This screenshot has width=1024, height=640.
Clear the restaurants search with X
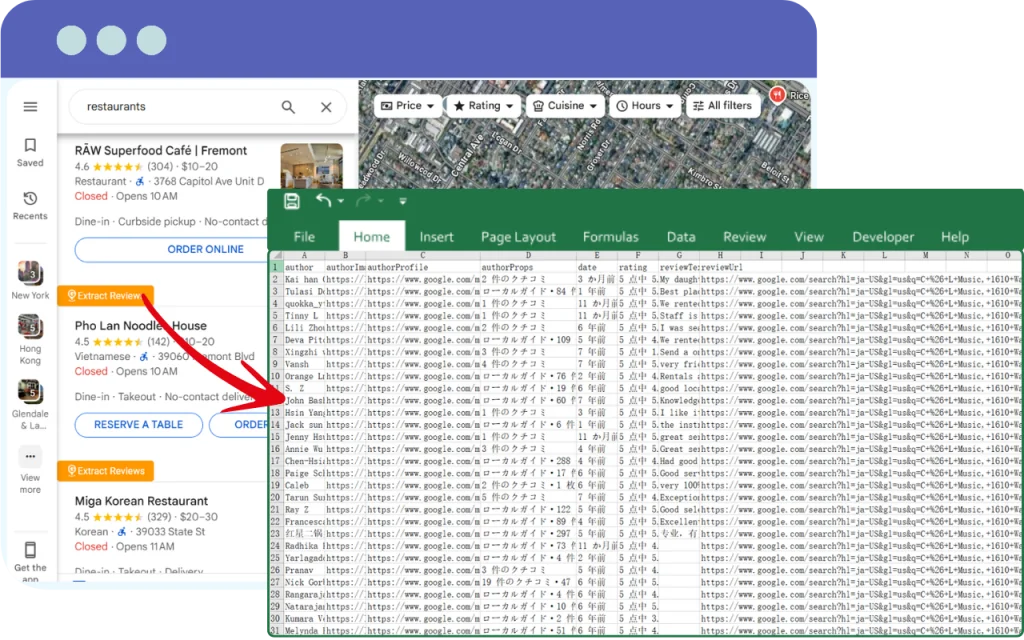326,107
